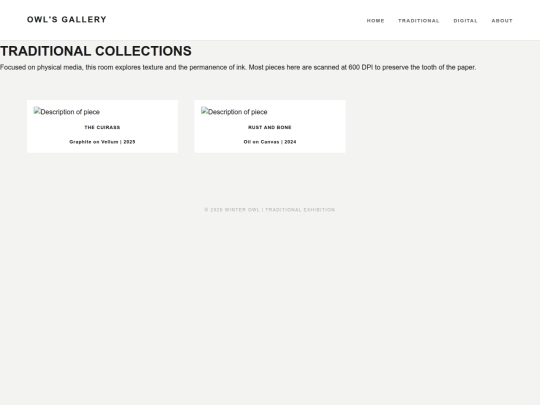The width and height of the screenshot is (540, 405).
Task: Click '© 2026 WINTER OWL' in the footer
Action: 232,210
